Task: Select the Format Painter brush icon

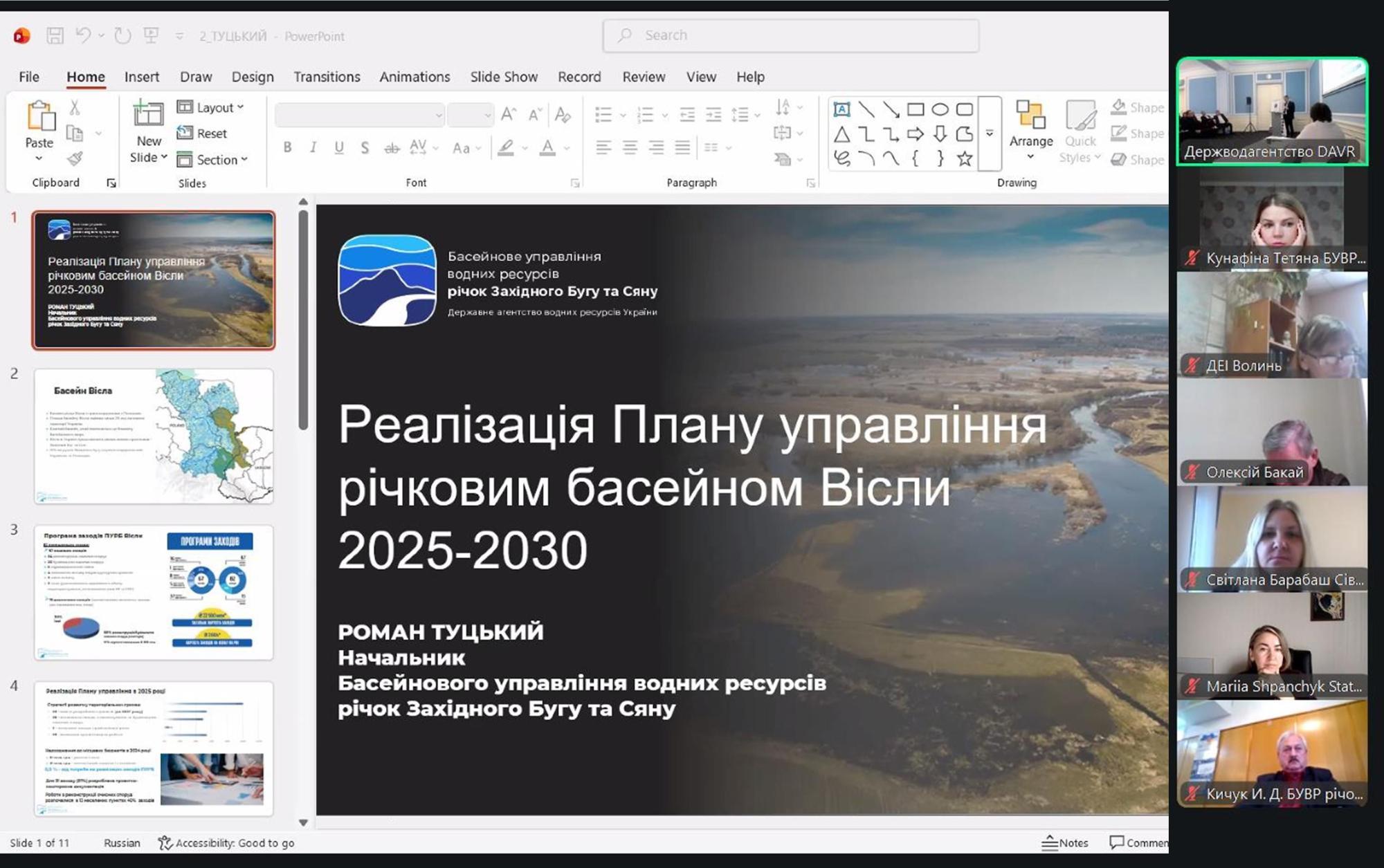Action: pos(75,159)
